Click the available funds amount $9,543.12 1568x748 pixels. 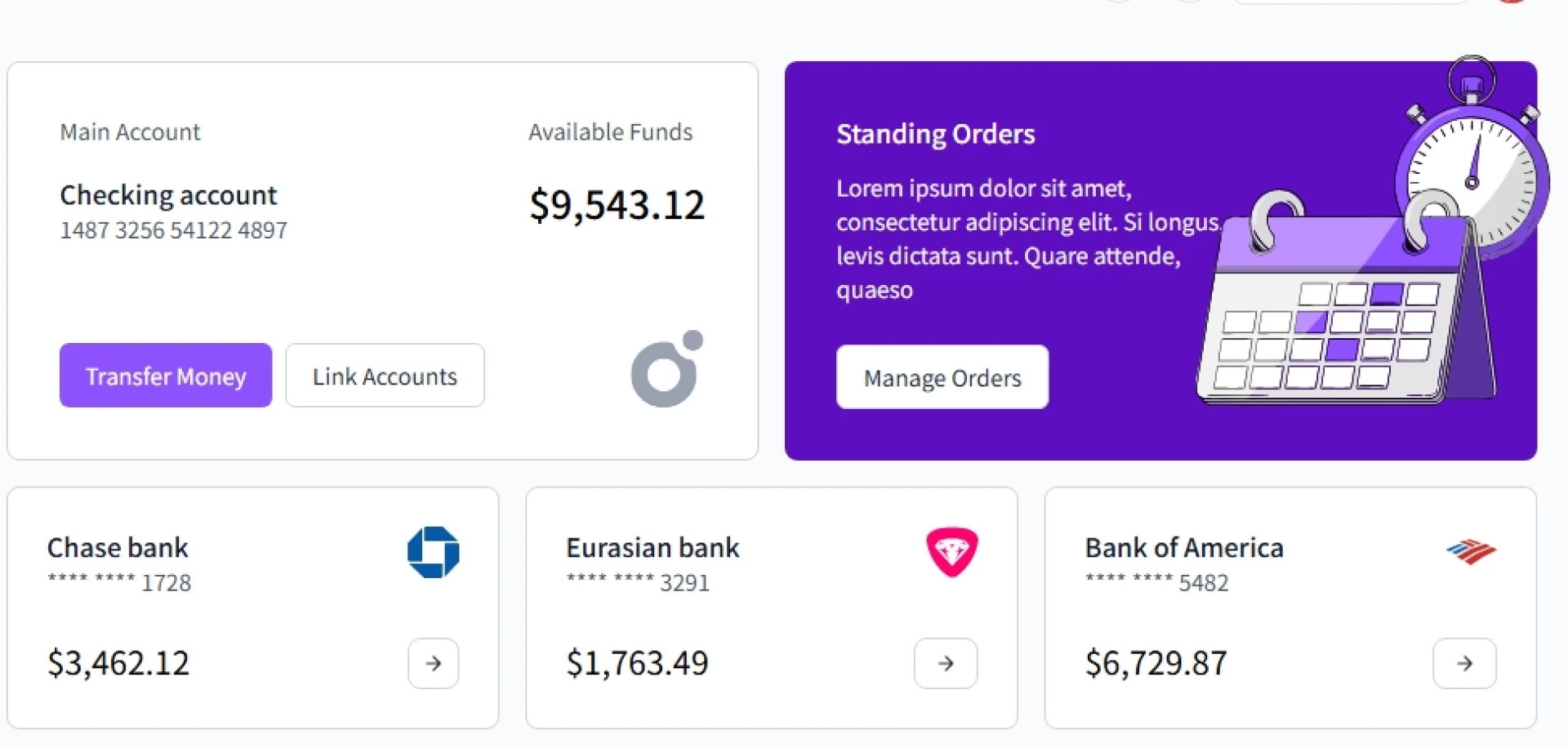[x=617, y=204]
